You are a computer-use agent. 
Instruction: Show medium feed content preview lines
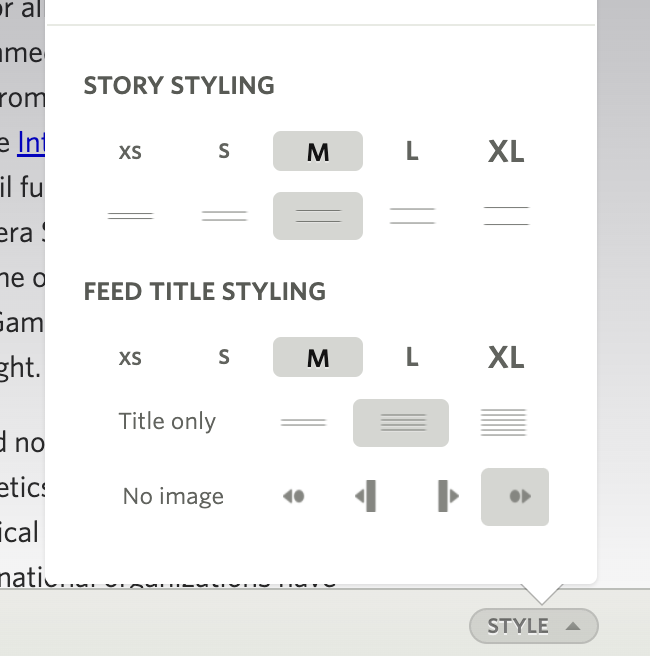[x=401, y=423]
